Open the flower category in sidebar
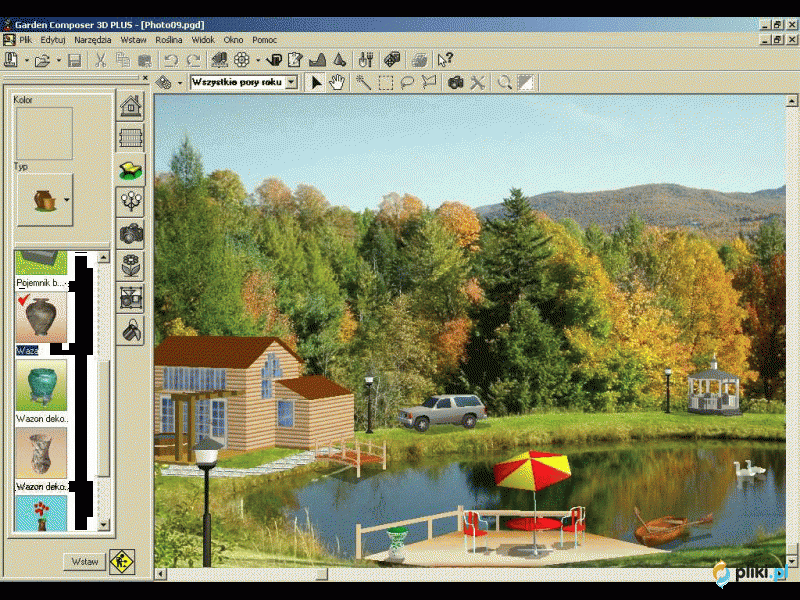The width and height of the screenshot is (800, 600). coord(131,265)
